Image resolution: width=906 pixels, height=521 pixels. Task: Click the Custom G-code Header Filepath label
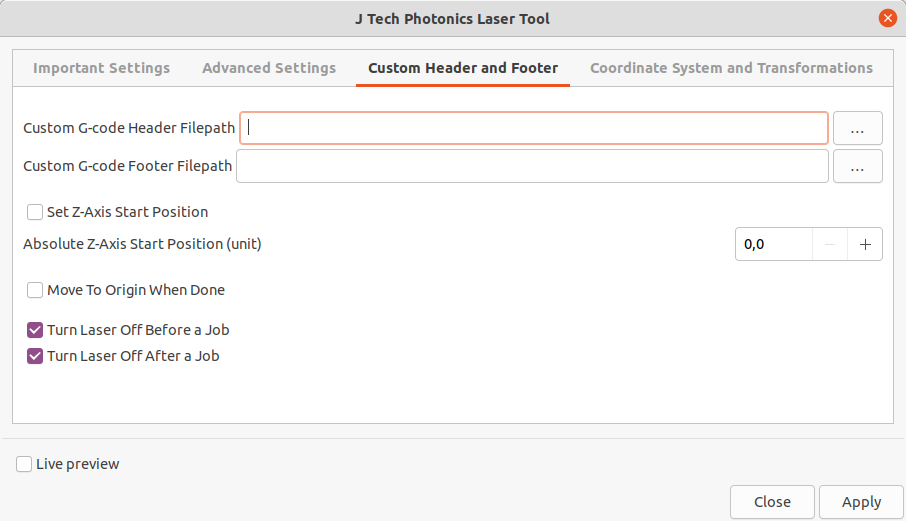[x=129, y=128]
